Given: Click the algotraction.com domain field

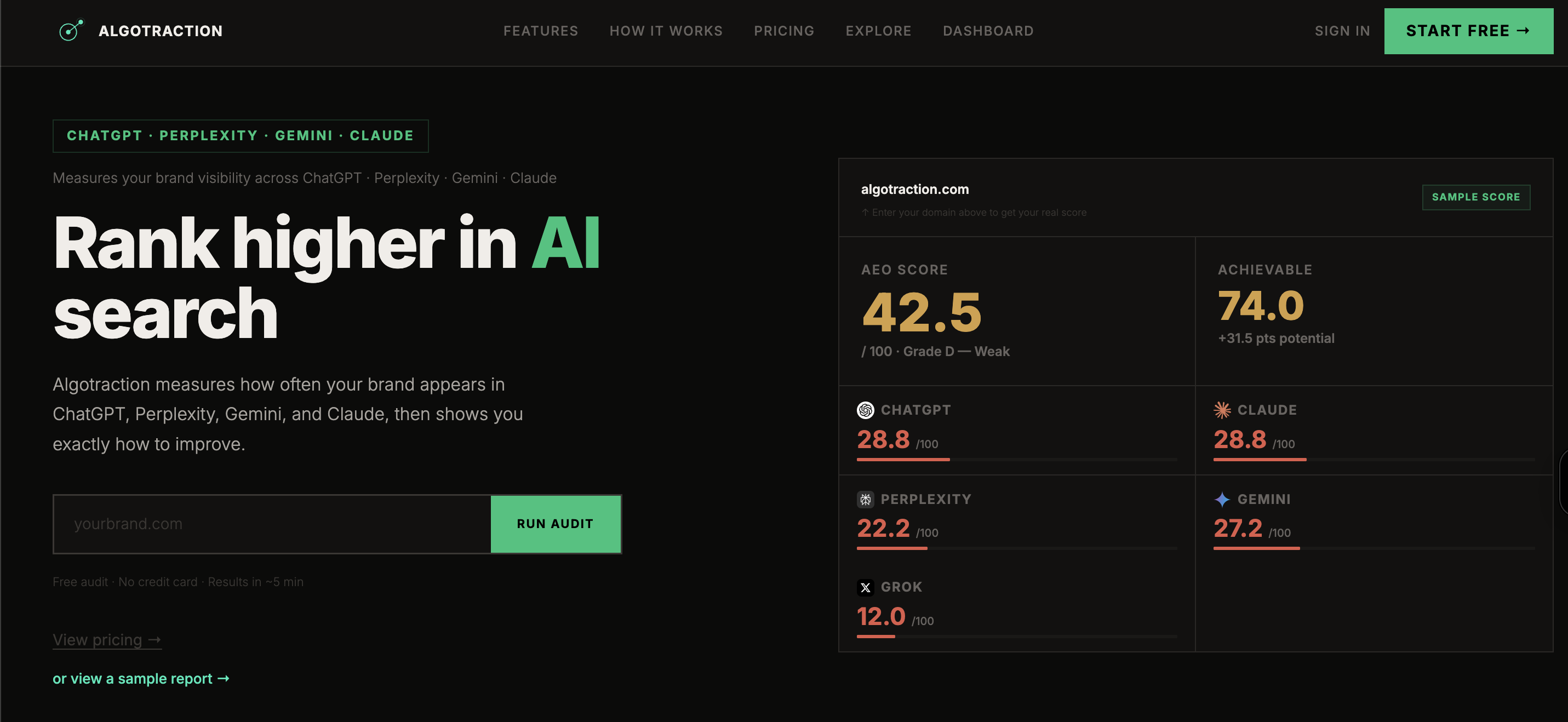Looking at the screenshot, I should (914, 190).
